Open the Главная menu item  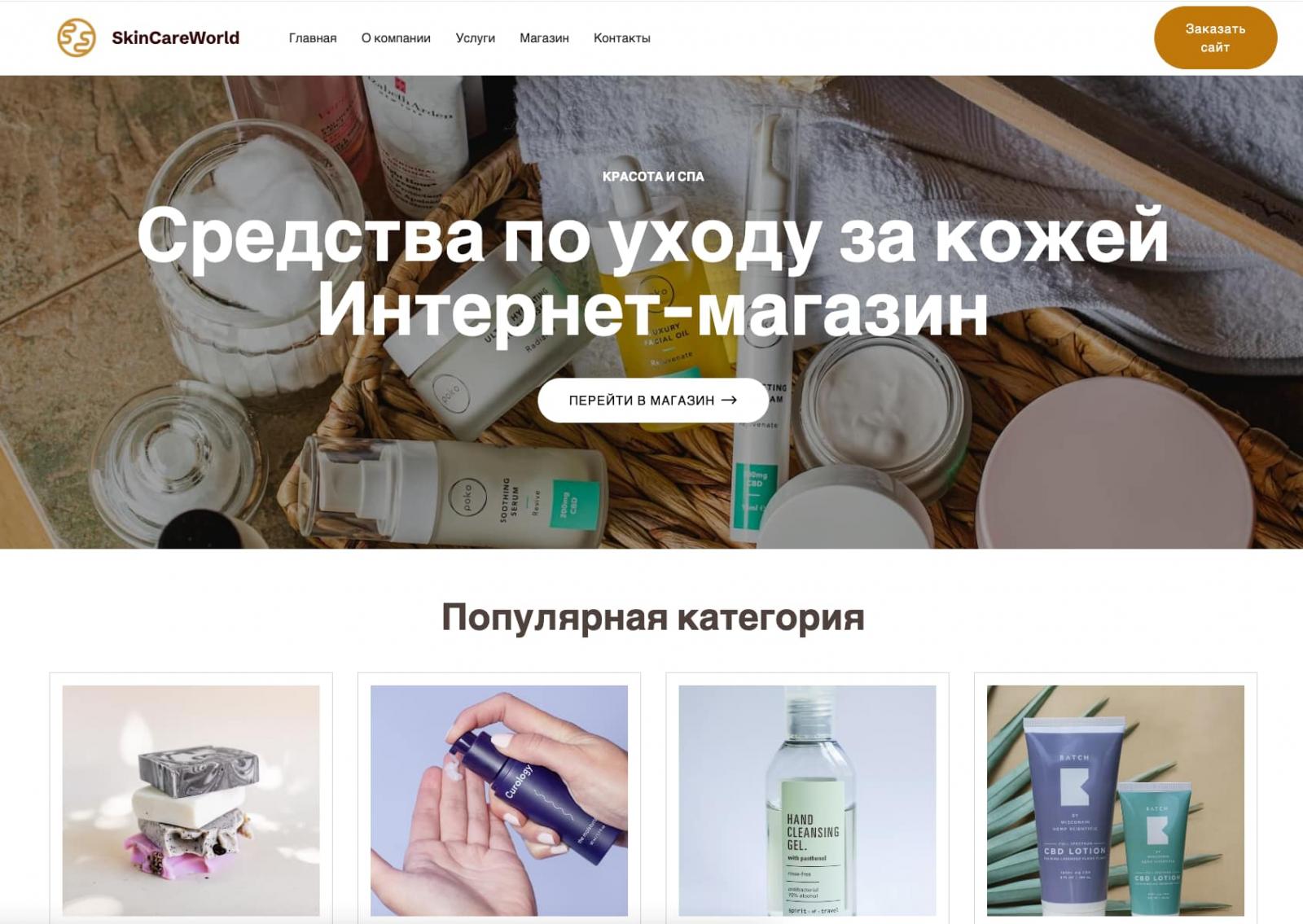coord(313,38)
